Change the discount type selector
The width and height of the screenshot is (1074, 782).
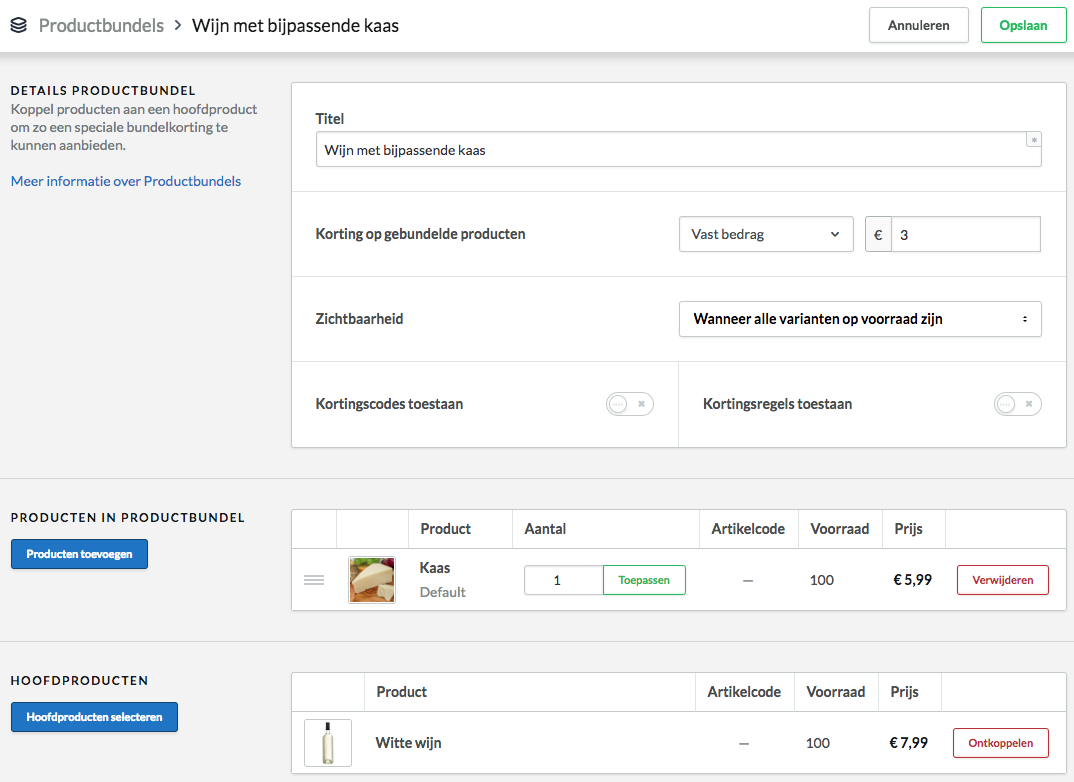coord(766,234)
